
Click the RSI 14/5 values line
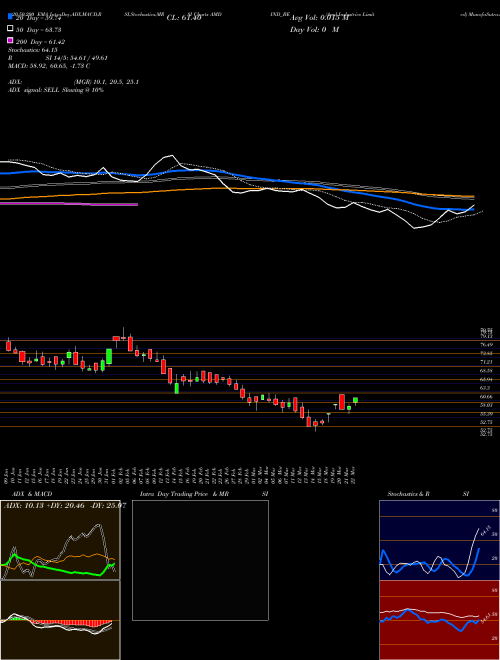point(58,58)
